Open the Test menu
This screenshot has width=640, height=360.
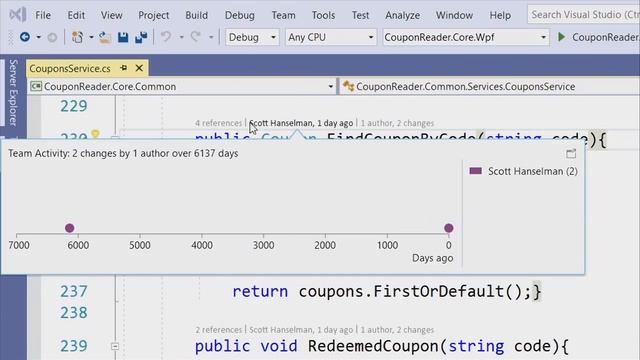(360, 15)
